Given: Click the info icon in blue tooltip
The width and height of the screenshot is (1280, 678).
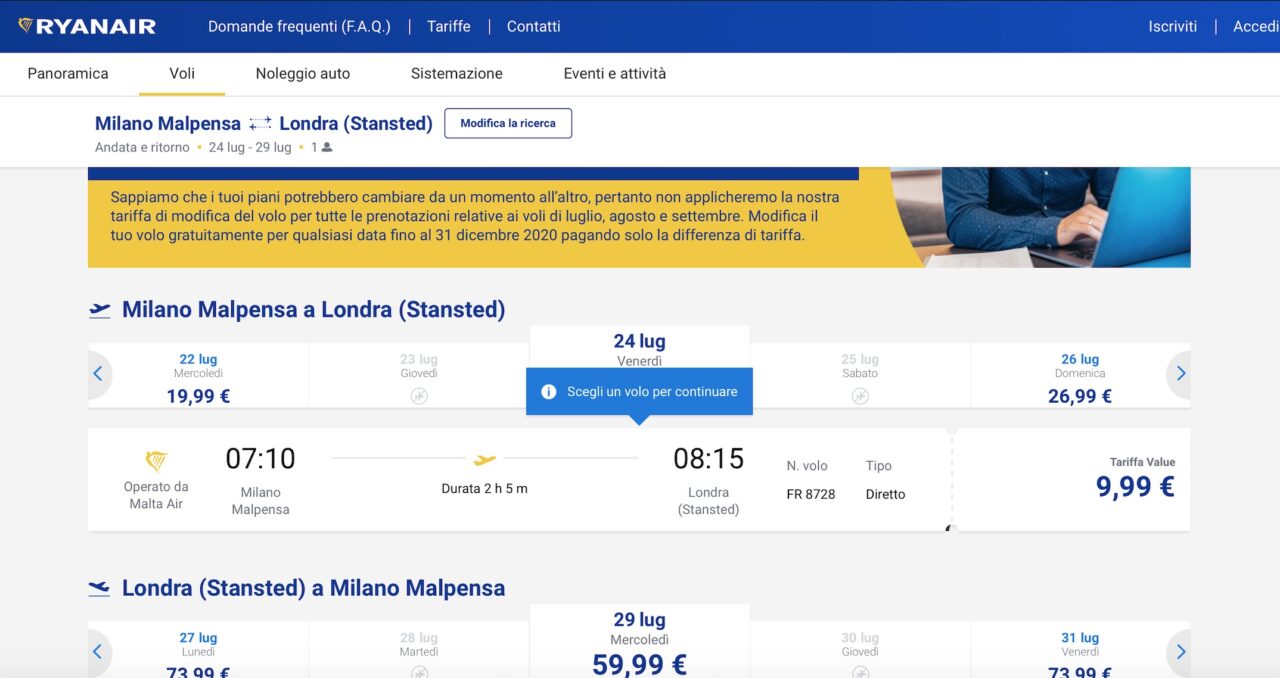Looking at the screenshot, I should pos(548,392).
